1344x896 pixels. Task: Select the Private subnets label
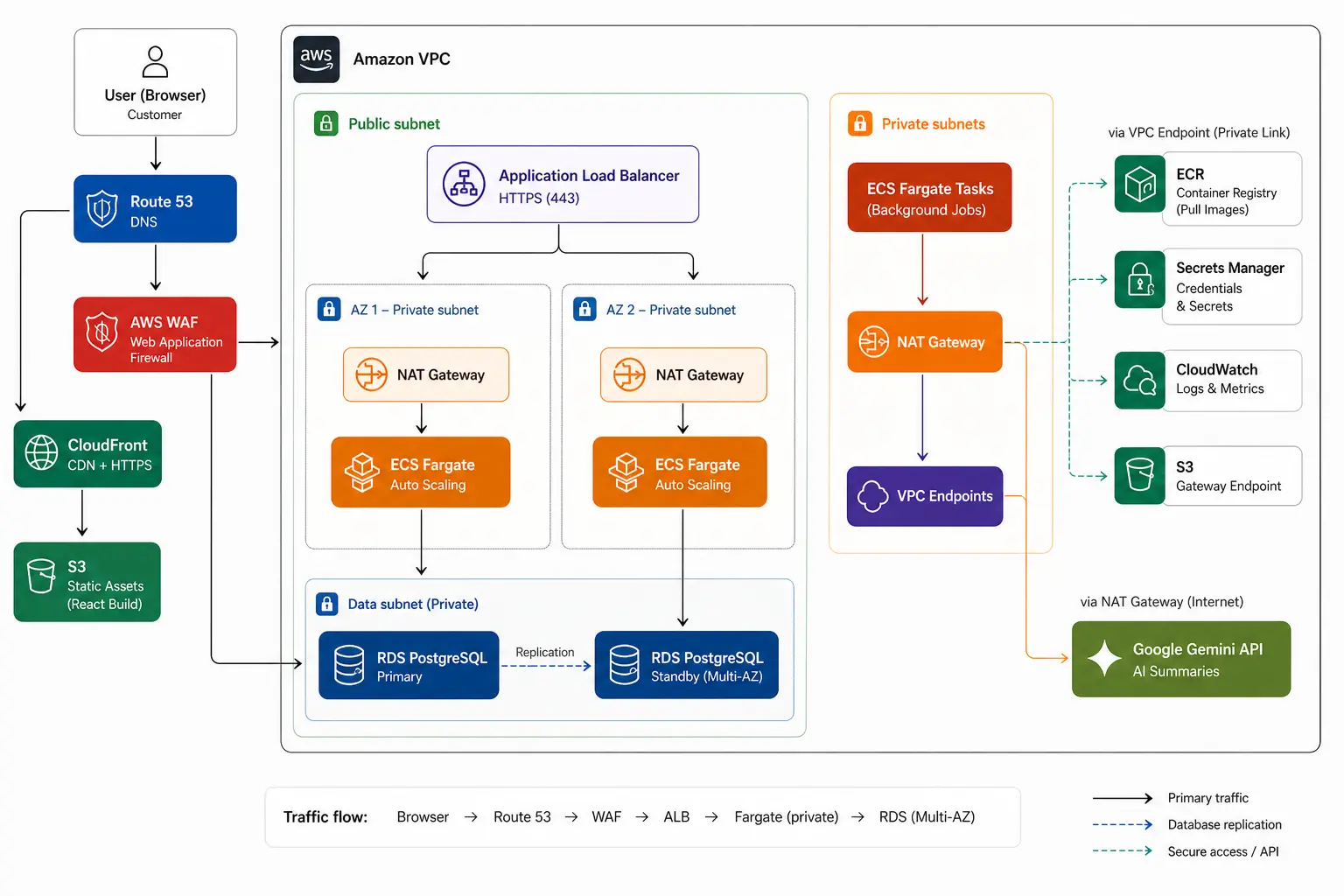pyautogui.click(x=934, y=124)
